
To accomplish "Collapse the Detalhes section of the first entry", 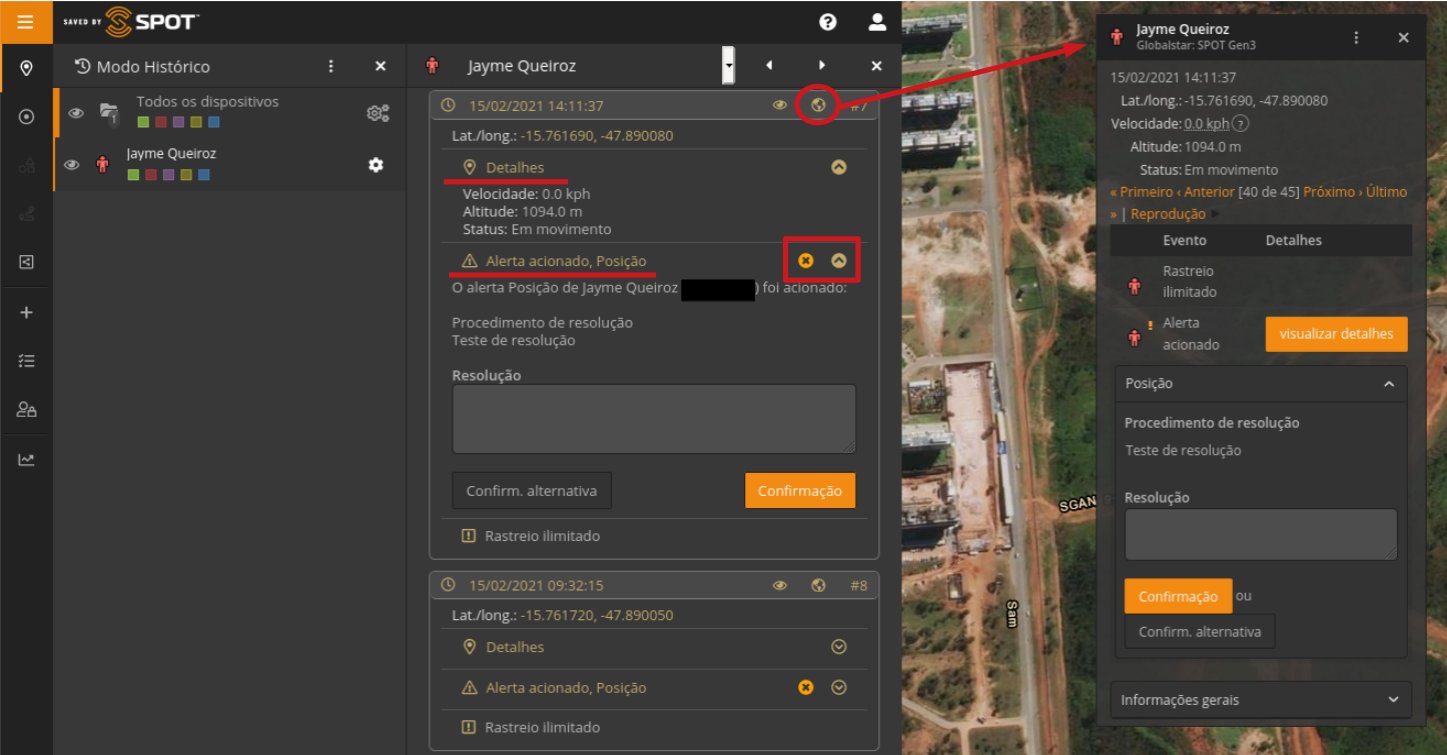I will tap(839, 167).
